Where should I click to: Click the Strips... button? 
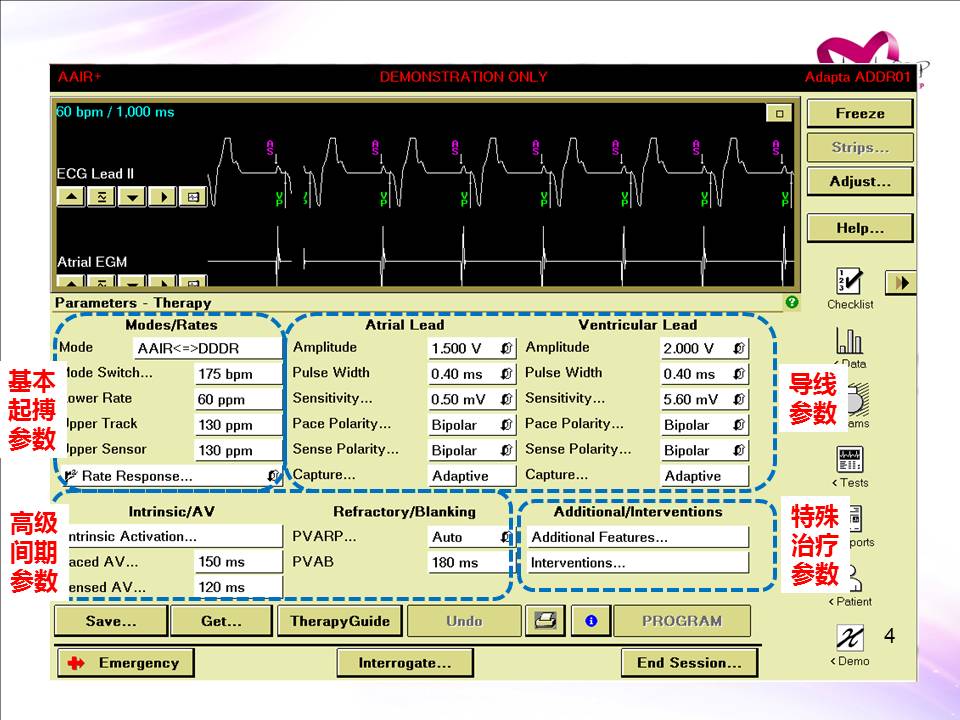[x=860, y=148]
